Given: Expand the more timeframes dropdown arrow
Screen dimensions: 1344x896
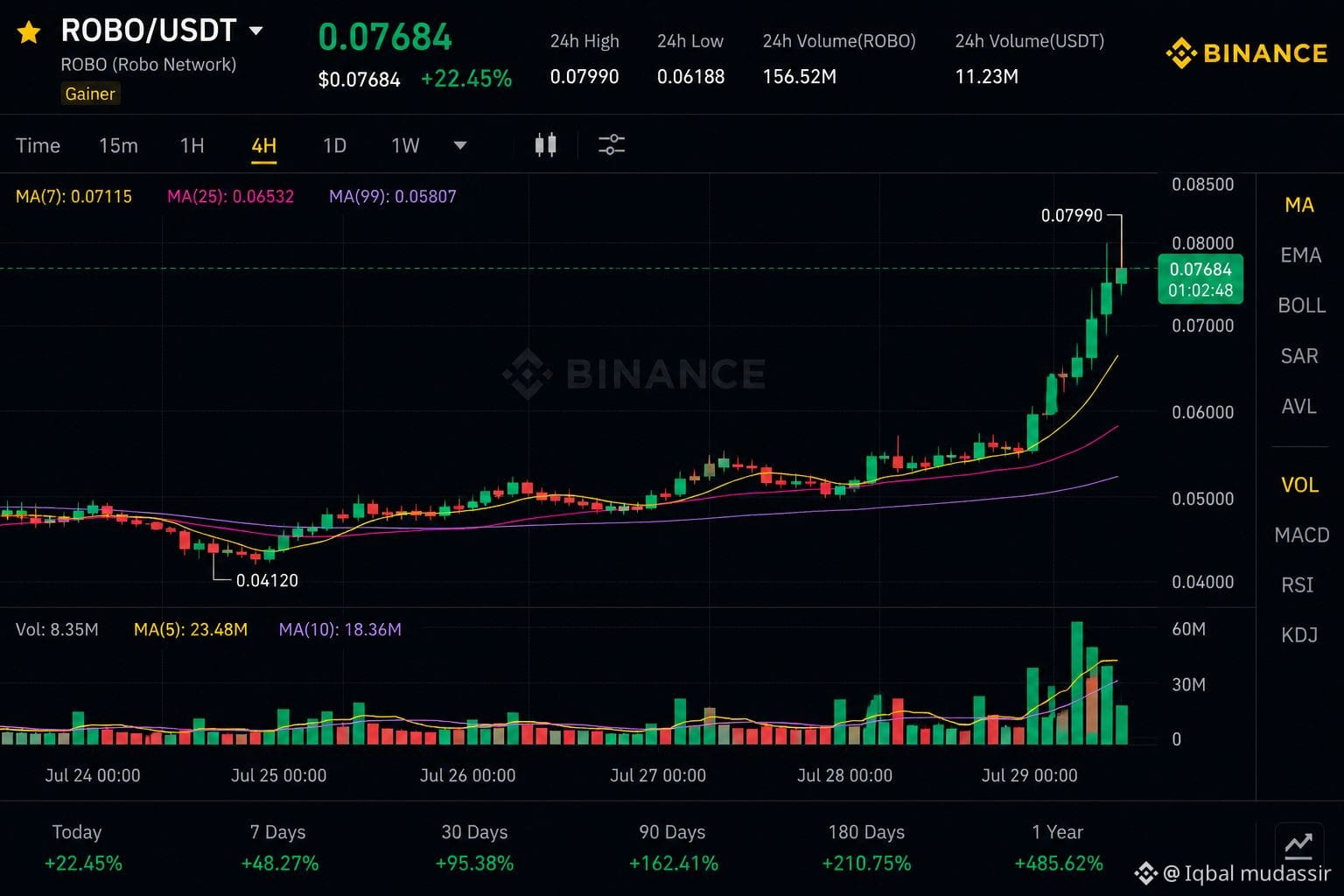Looking at the screenshot, I should [x=460, y=145].
